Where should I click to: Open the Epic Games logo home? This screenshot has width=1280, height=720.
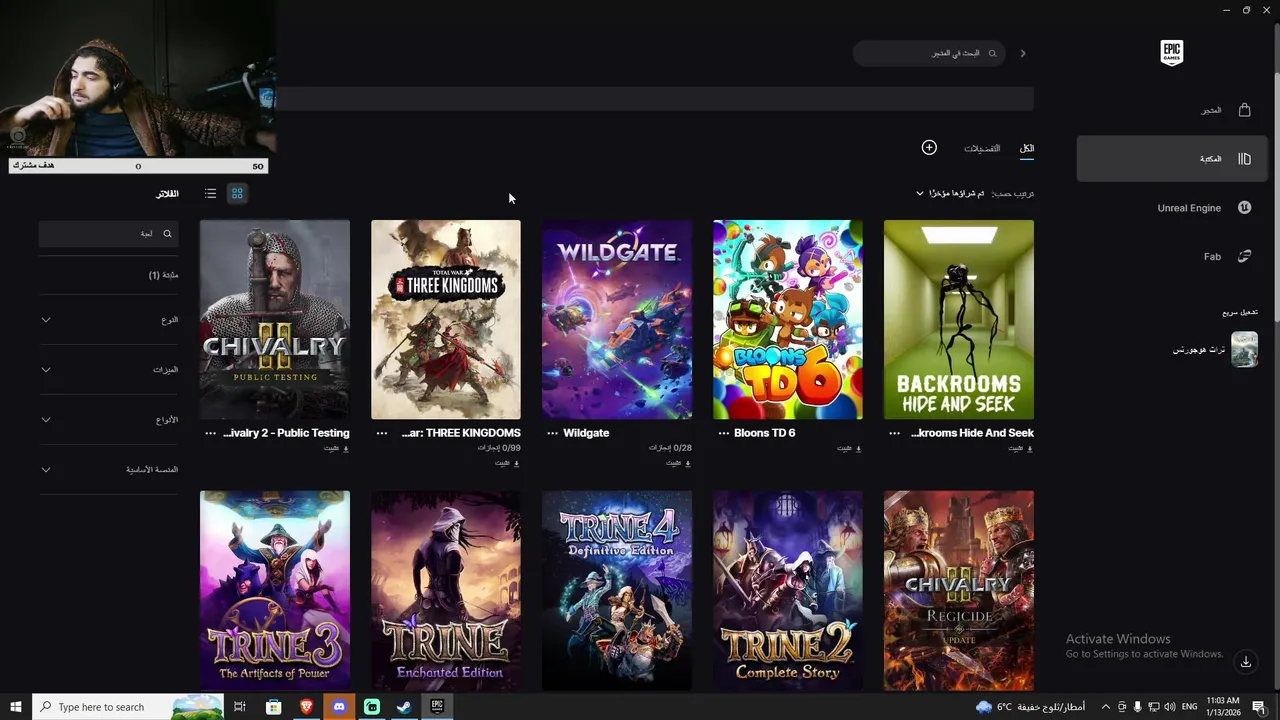(1171, 53)
